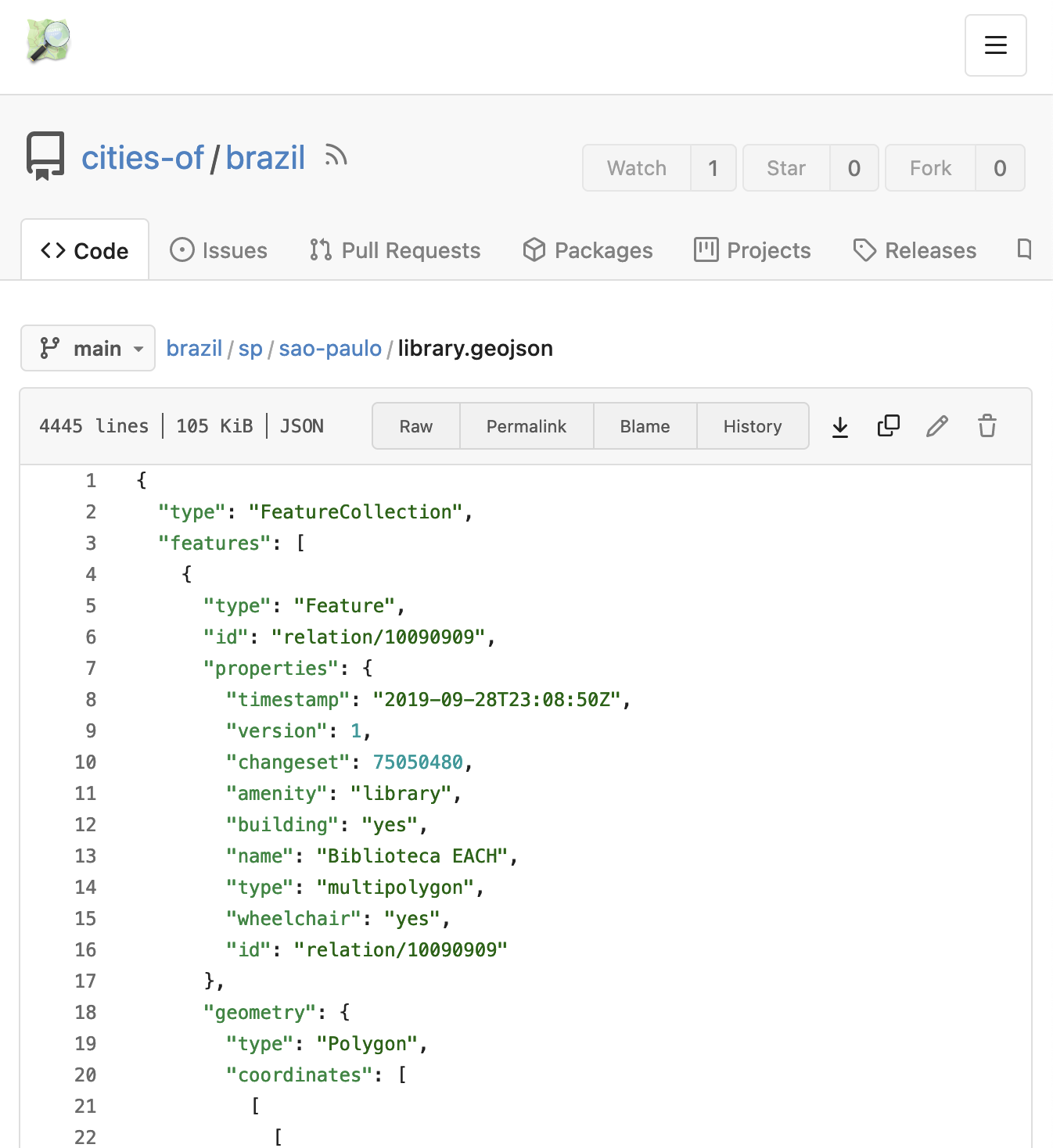Click the site logo magnifier icon
This screenshot has height=1148, width=1053.
coord(49,41)
